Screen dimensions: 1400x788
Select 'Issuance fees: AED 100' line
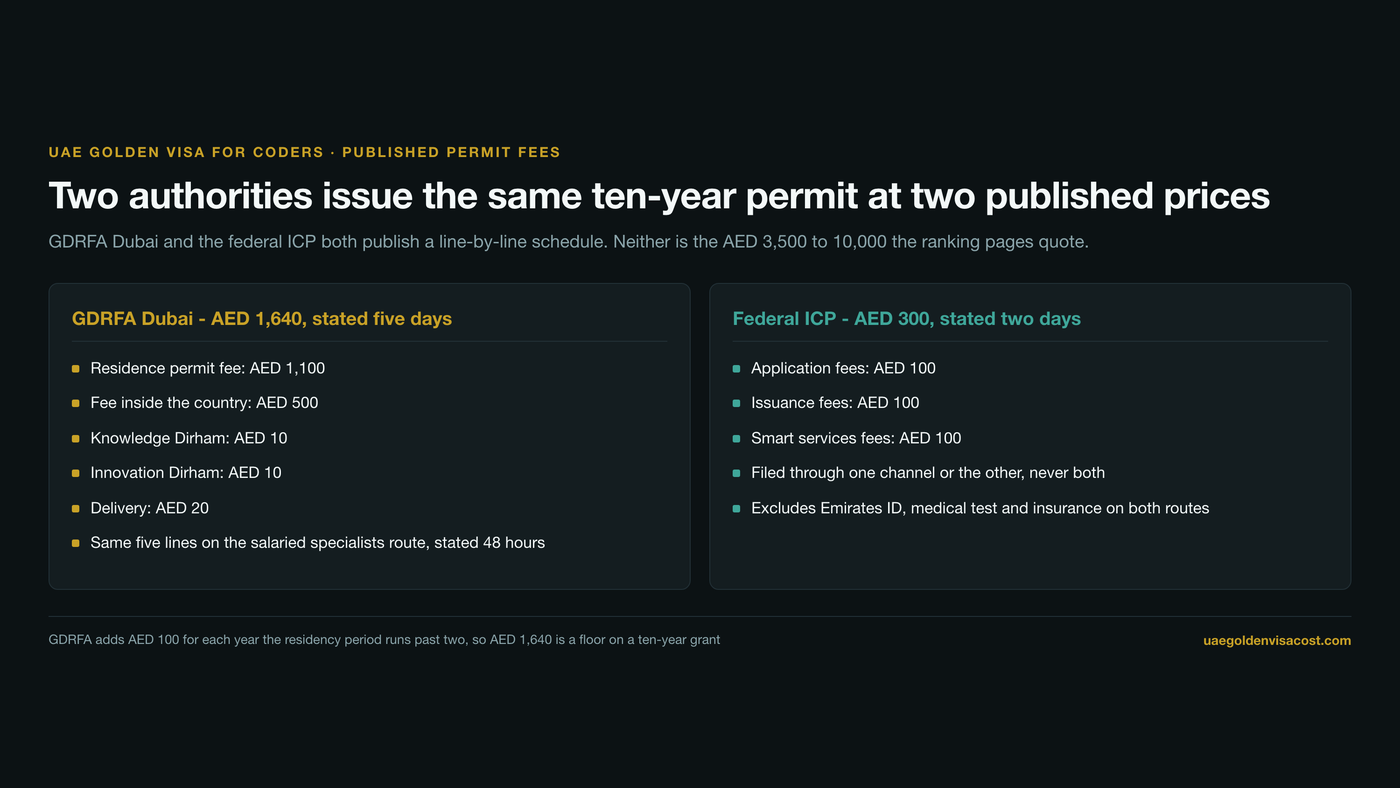835,403
